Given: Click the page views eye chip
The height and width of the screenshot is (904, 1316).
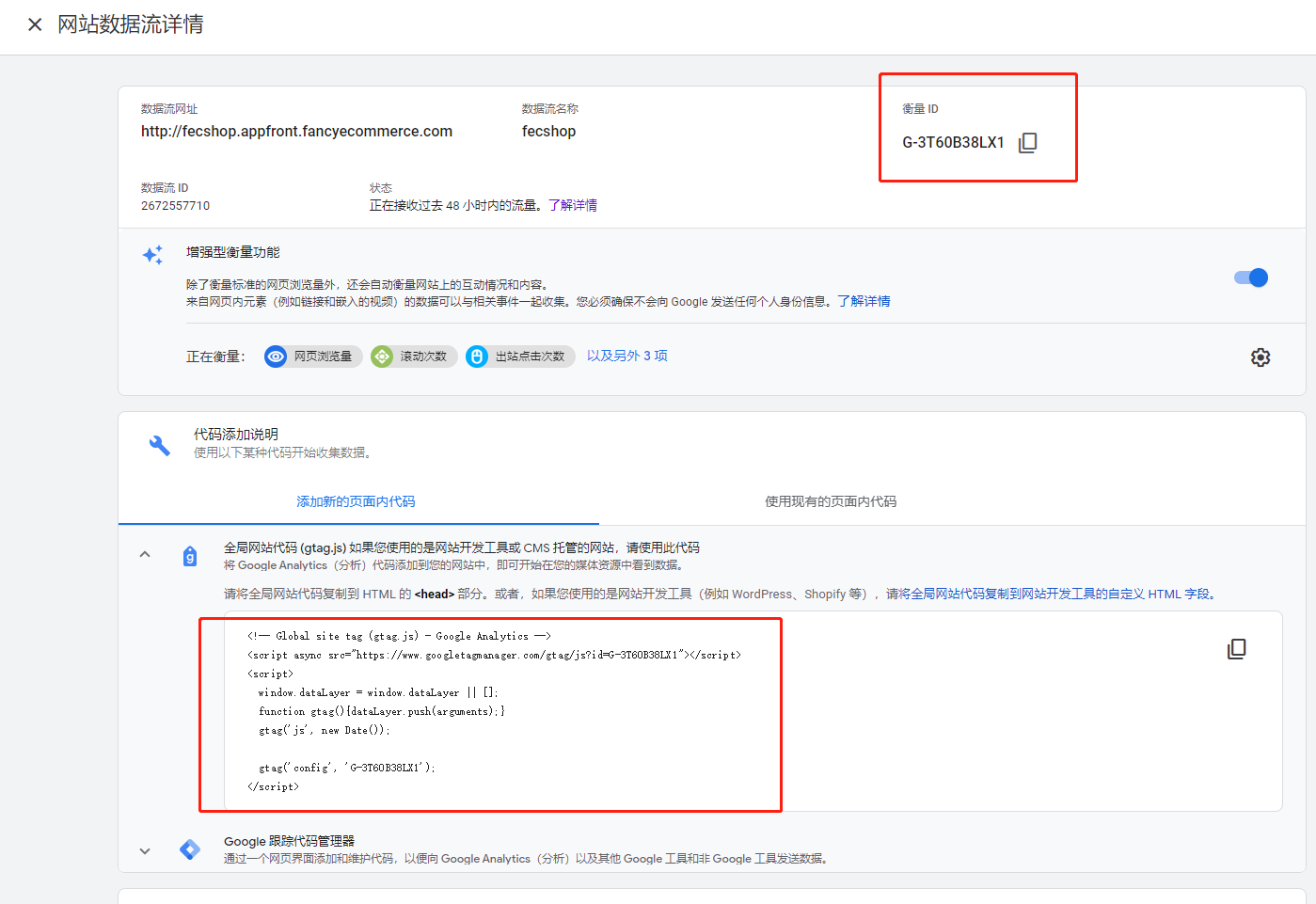Looking at the screenshot, I should coord(313,357).
